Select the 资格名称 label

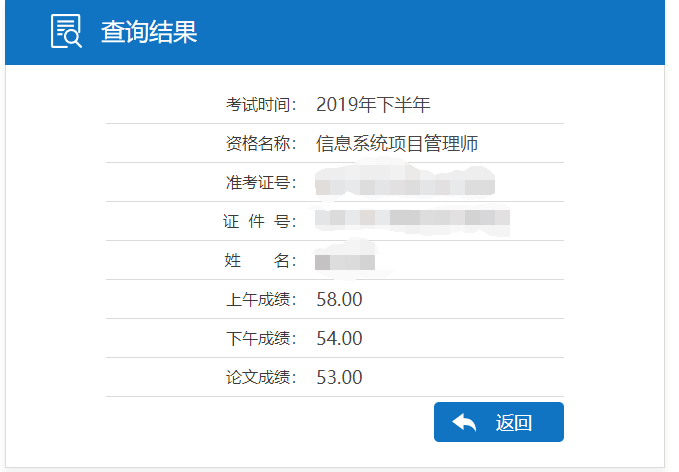coord(262,143)
